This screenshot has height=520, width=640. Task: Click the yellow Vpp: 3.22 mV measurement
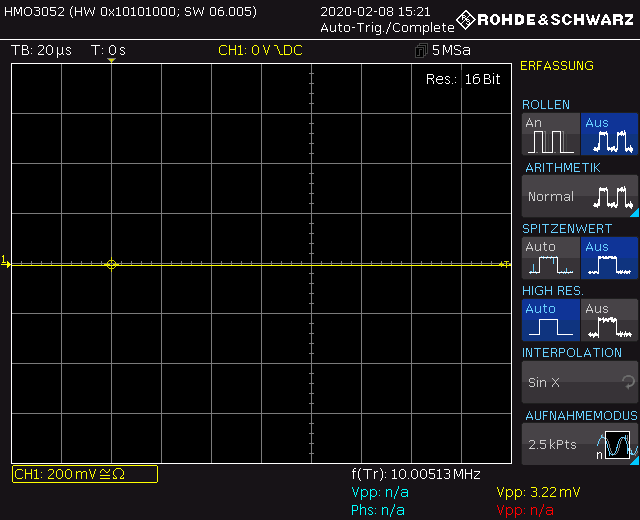pos(537,492)
